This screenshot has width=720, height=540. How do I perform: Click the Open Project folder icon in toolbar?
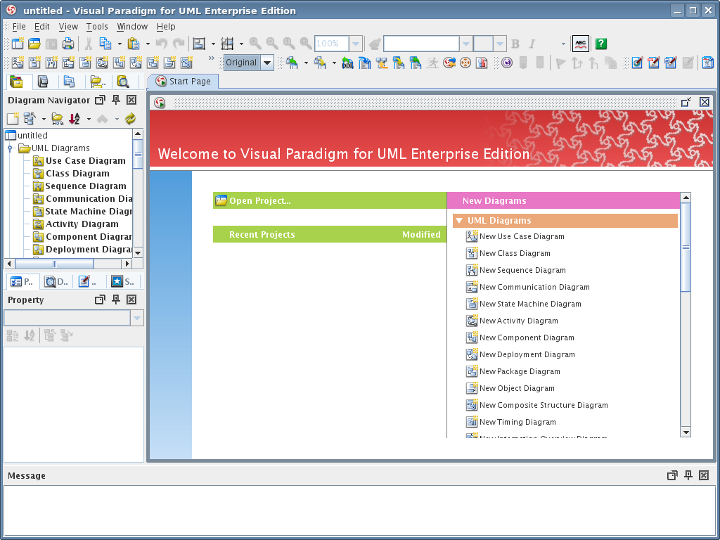pyautogui.click(x=34, y=44)
